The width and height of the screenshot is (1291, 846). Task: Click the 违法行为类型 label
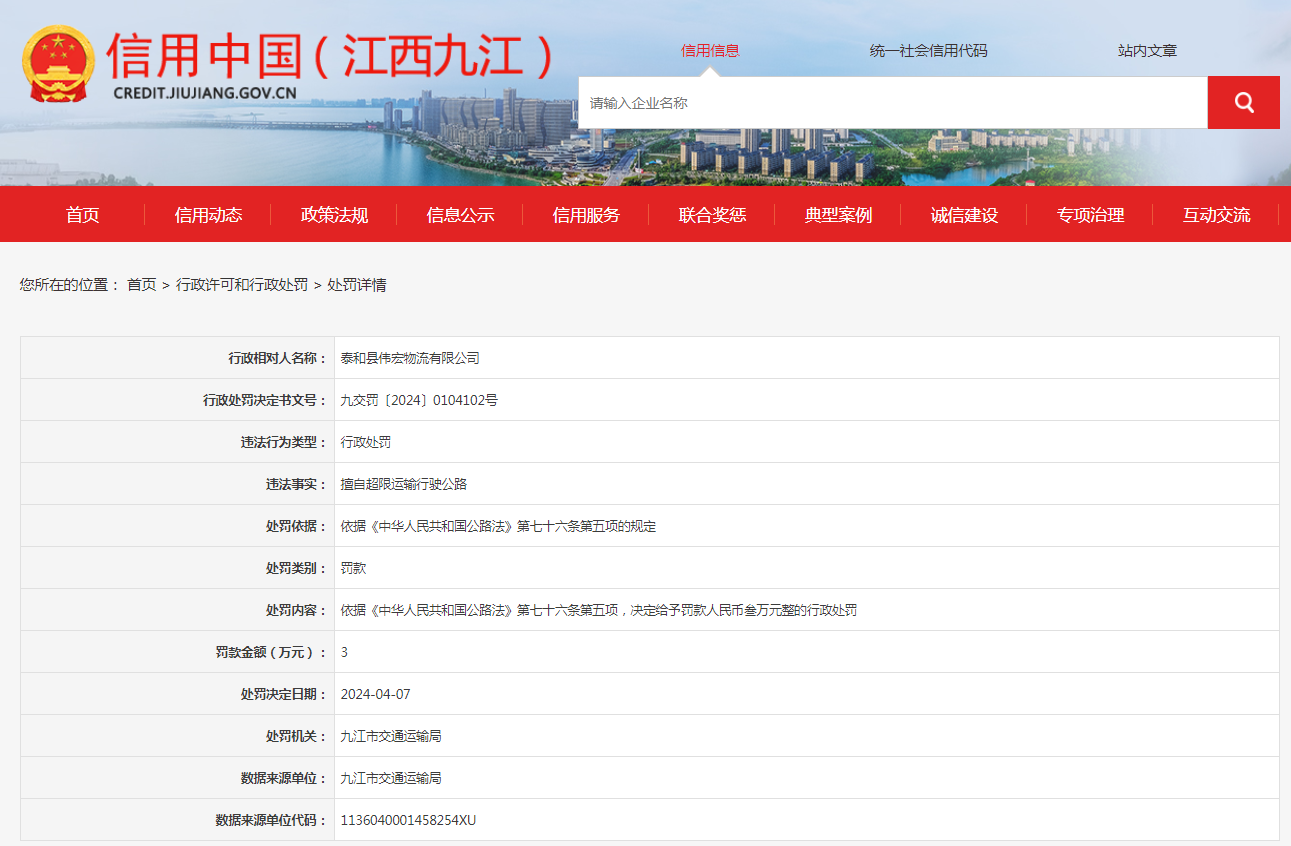click(284, 442)
